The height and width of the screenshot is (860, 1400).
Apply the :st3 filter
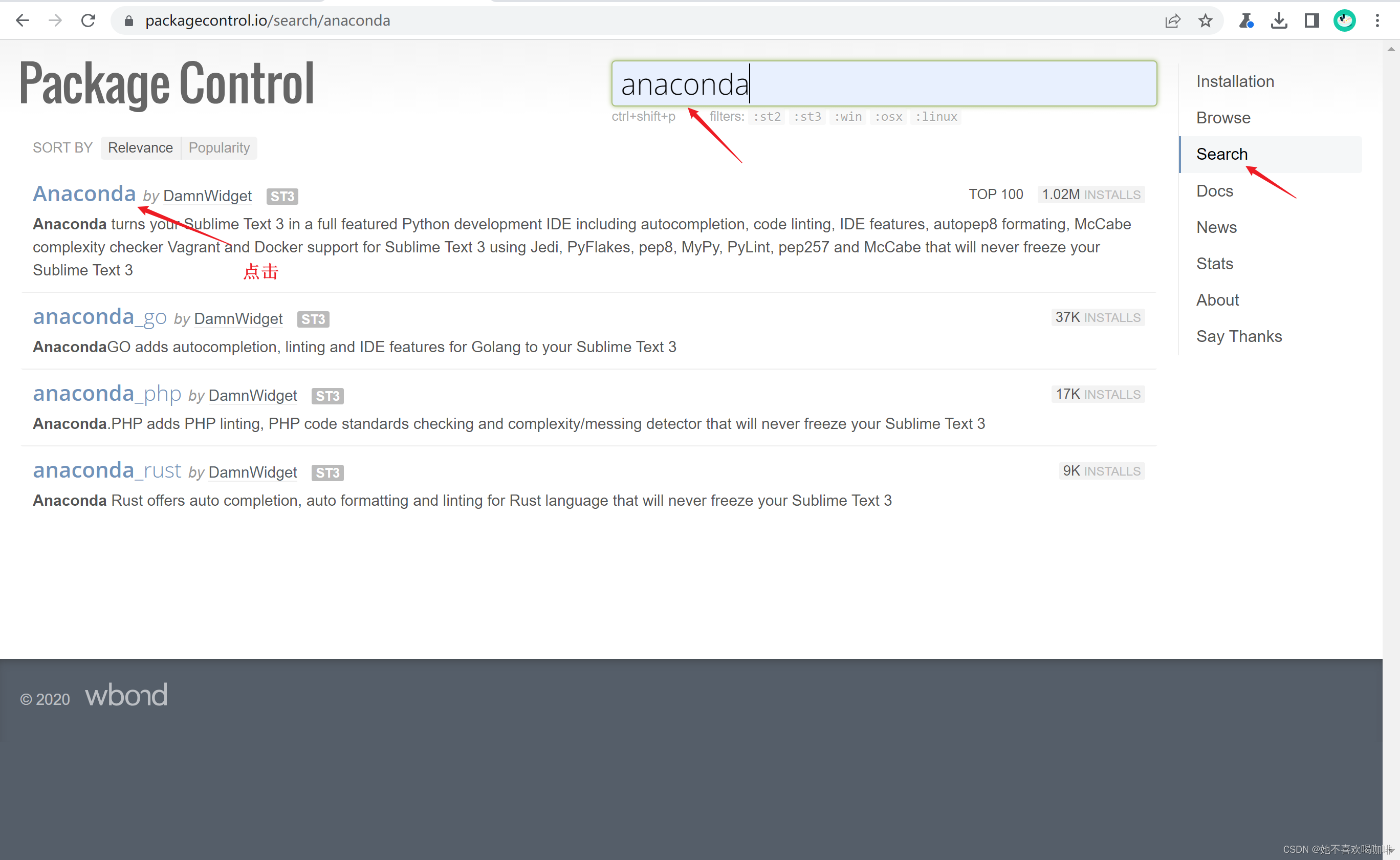tap(807, 117)
